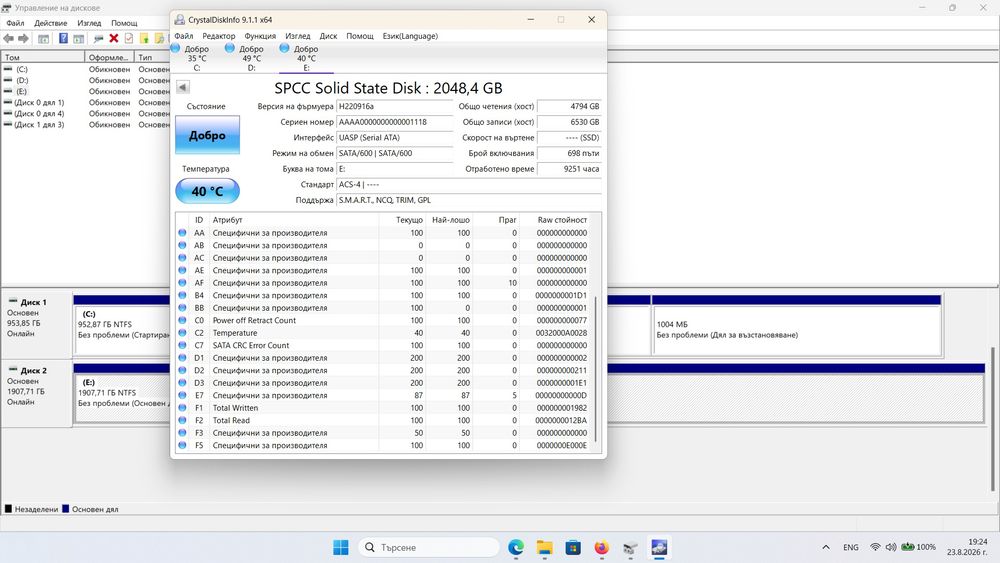Open Microsoft Store from the taskbar

573,547
